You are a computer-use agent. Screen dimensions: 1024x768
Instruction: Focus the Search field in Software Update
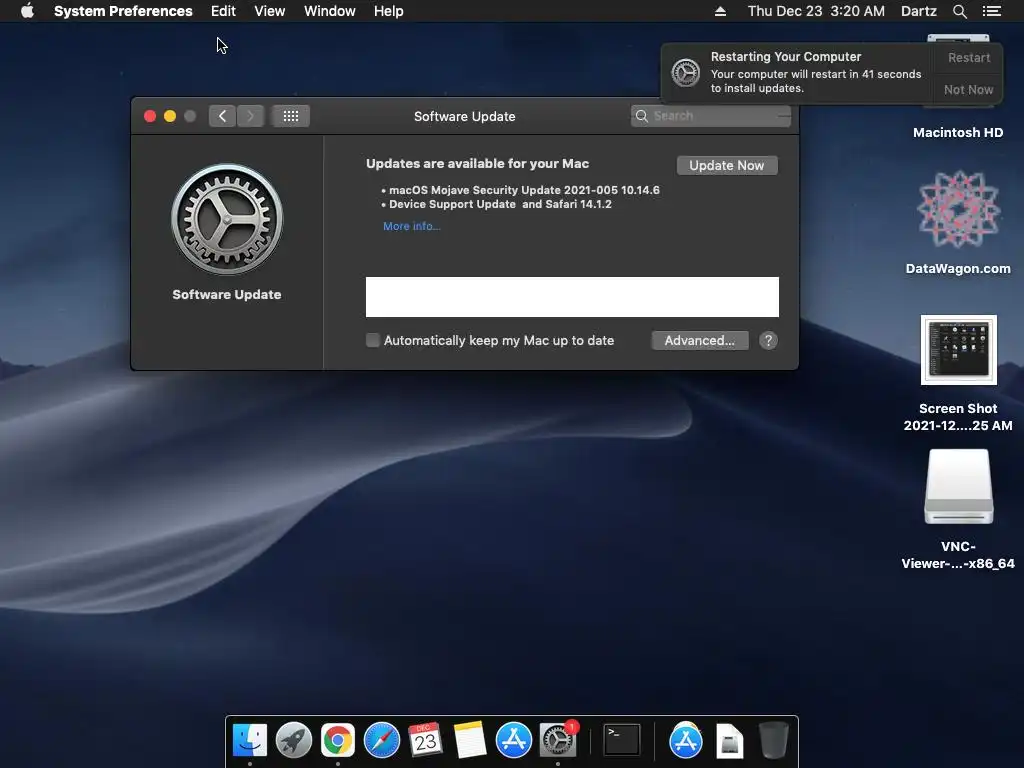pyautogui.click(x=711, y=116)
